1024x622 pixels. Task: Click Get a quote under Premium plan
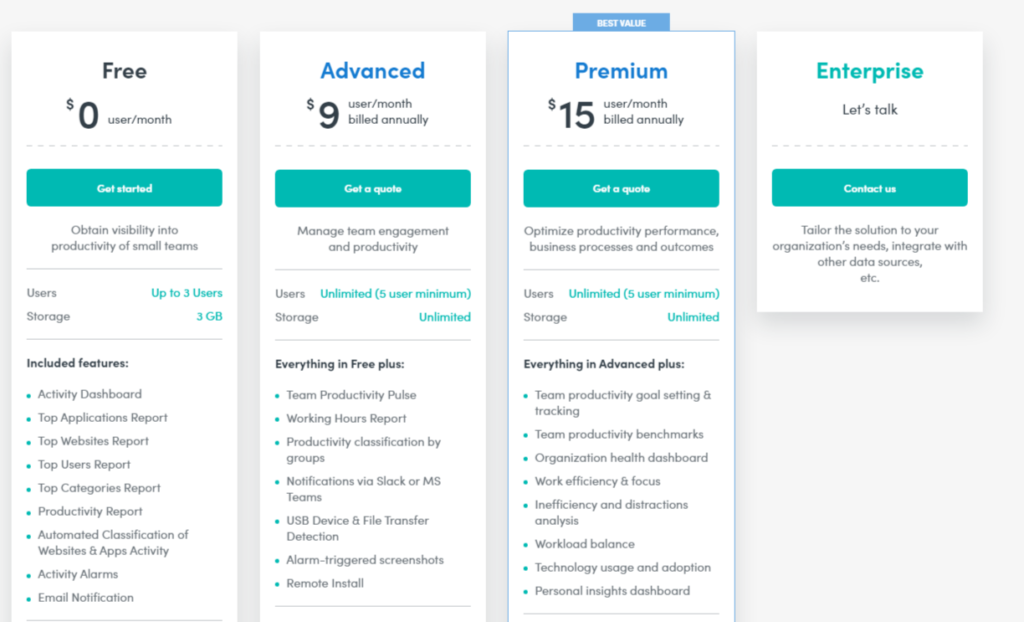[x=620, y=188]
